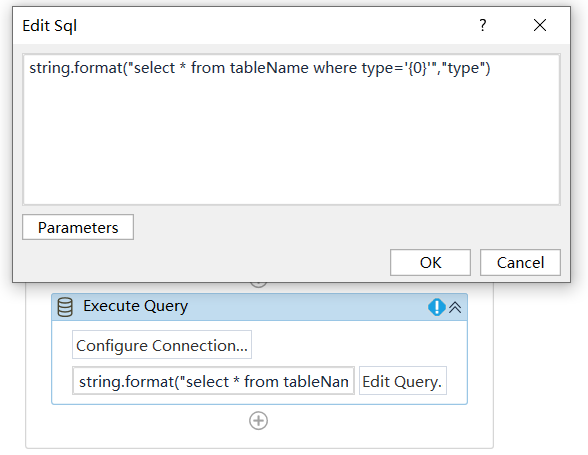Place cursor on string.format in SQL editor

click(x=76, y=68)
